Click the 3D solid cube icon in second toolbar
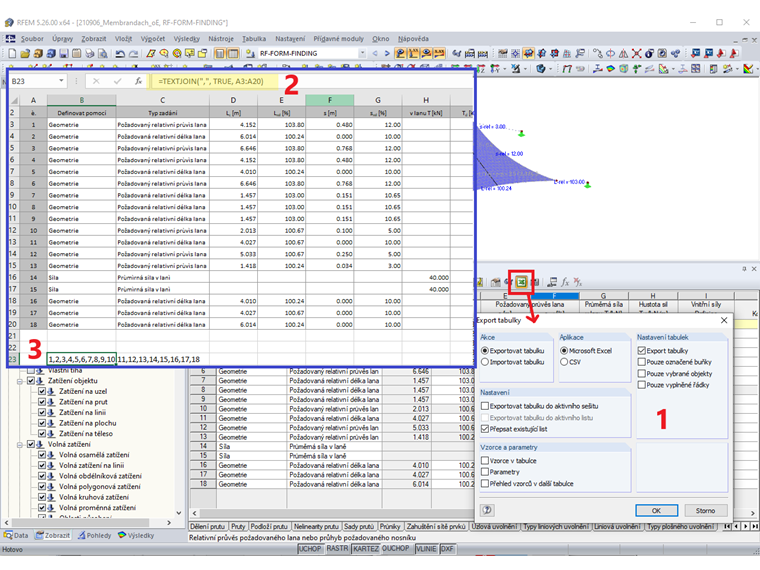The height and width of the screenshot is (570, 760). click(540, 69)
